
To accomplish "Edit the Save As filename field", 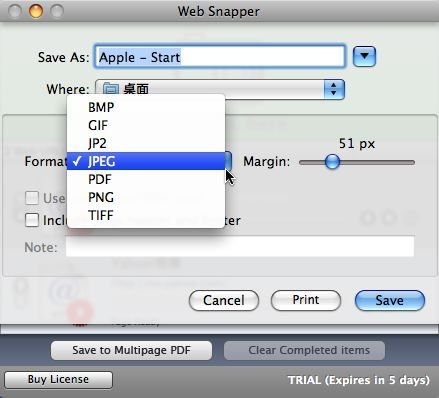I will click(220, 57).
